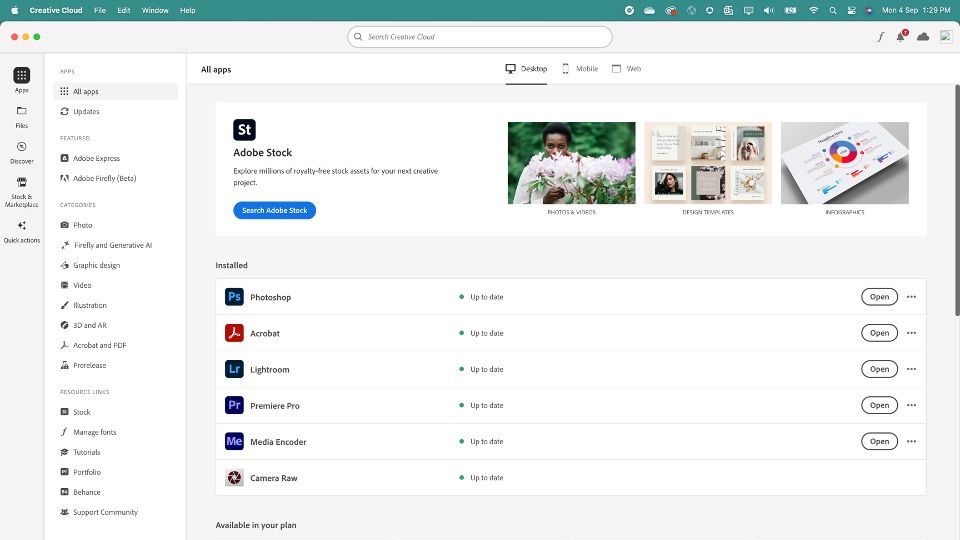The width and height of the screenshot is (960, 540).
Task: Click the Premiere Pro app icon
Action: coord(234,405)
